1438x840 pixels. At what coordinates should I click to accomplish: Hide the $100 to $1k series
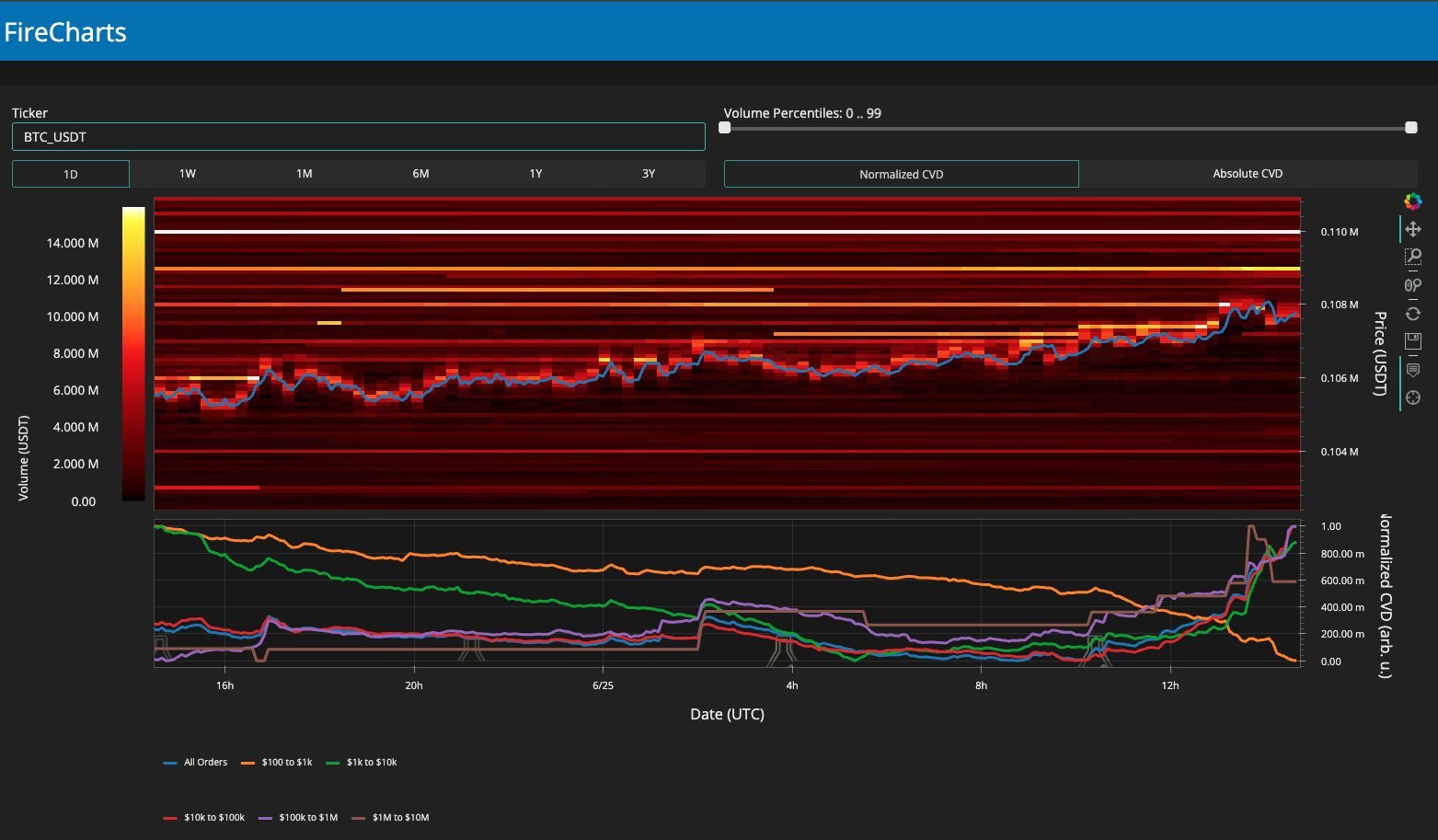286,763
